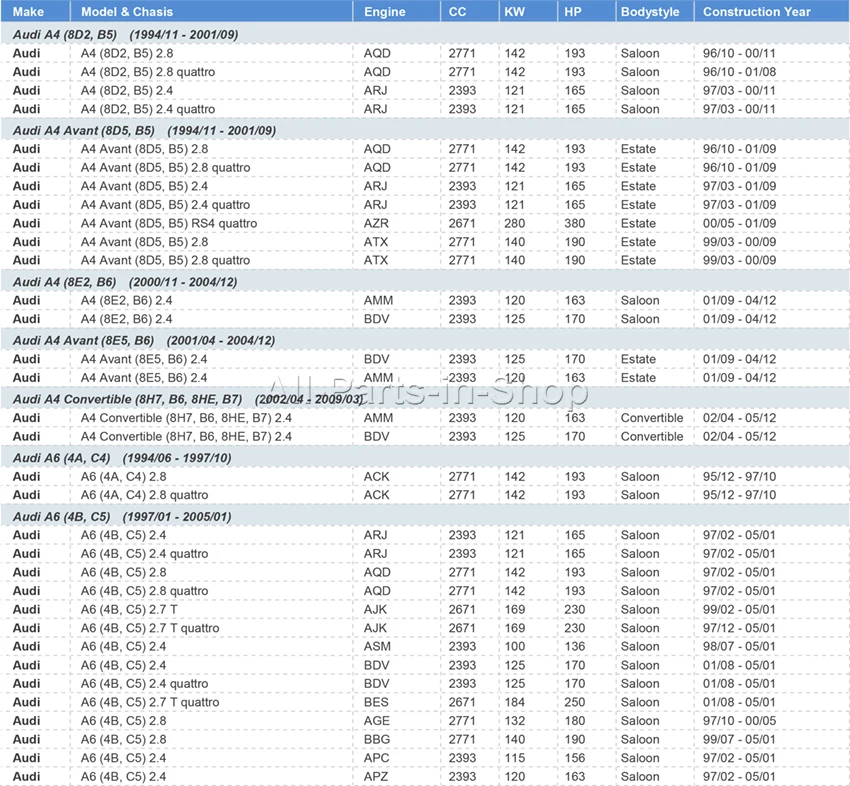
Task: Click model A4 Avant (8D5, B5) 2.4 quattro
Action: click(165, 205)
